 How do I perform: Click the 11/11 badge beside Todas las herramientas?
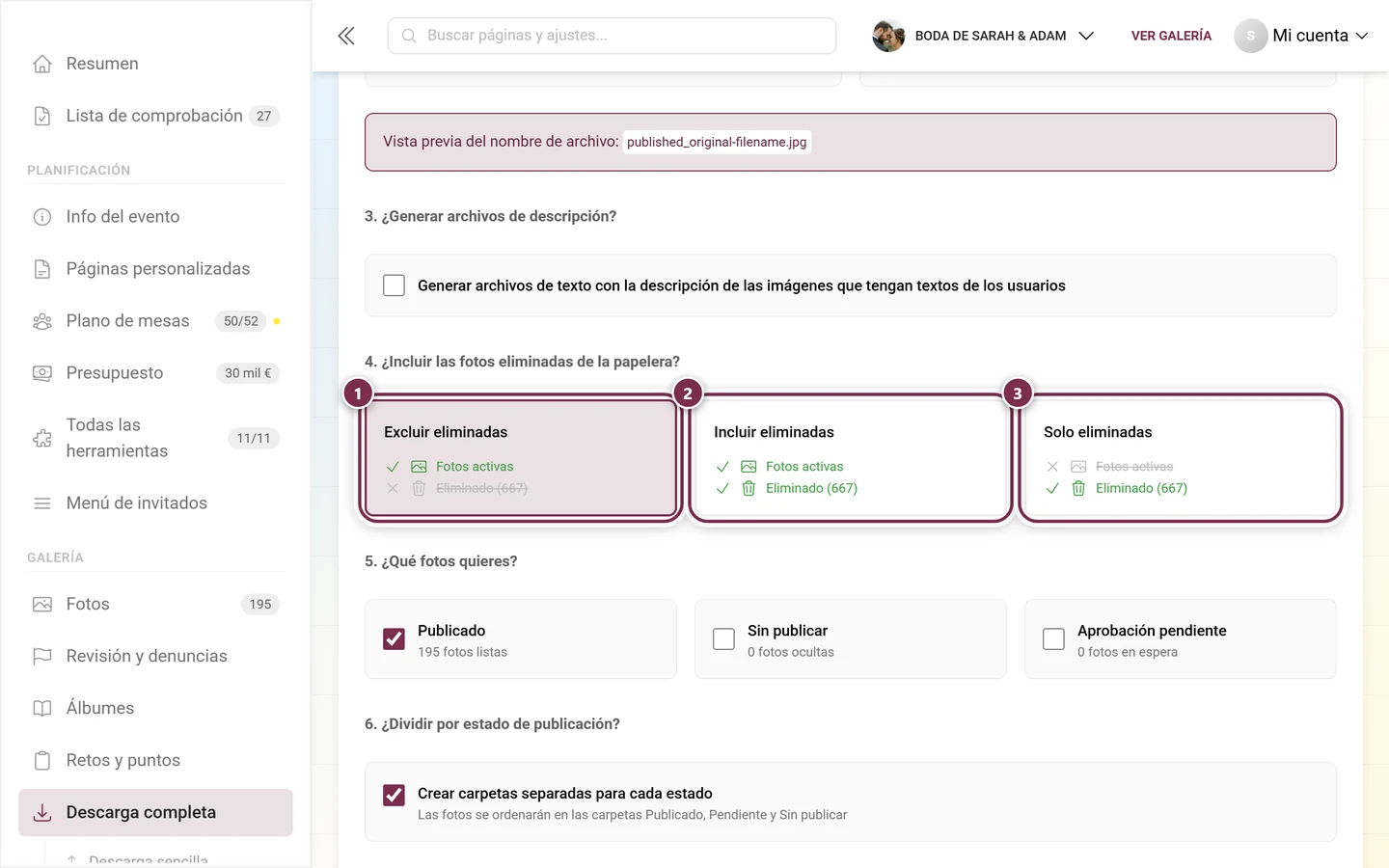[254, 438]
